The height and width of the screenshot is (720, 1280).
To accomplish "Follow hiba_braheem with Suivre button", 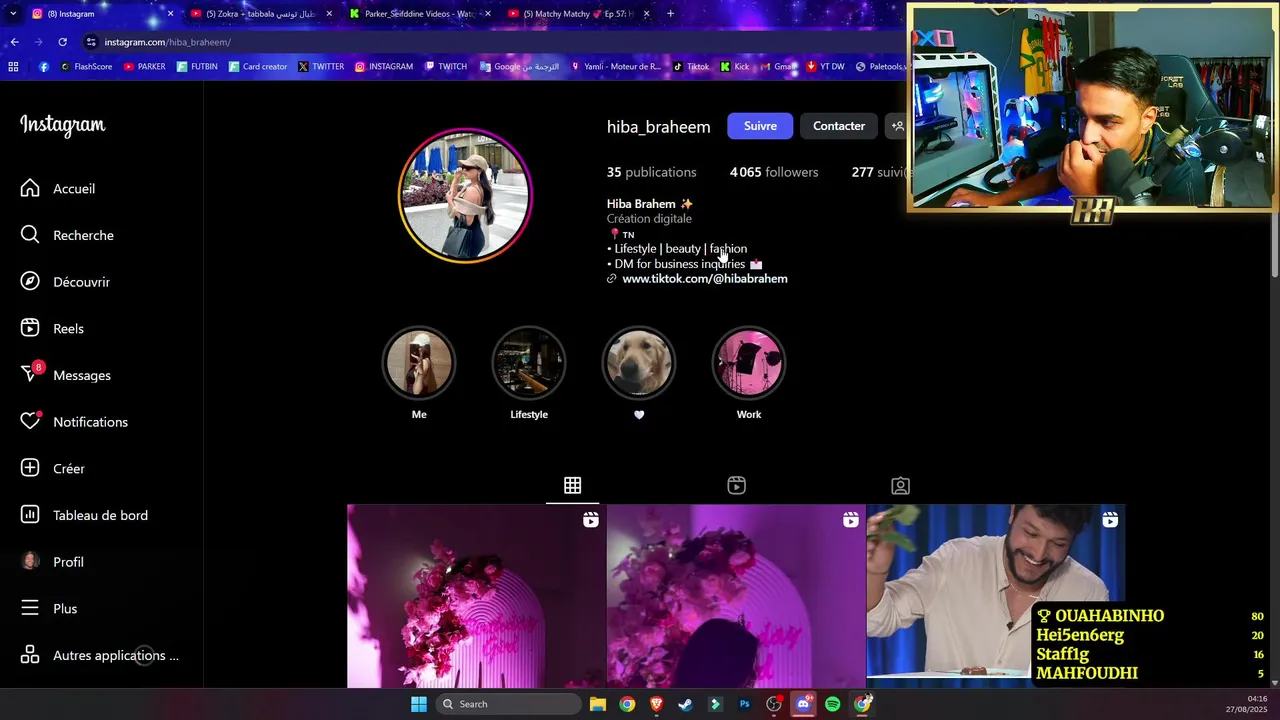I will [x=760, y=126].
